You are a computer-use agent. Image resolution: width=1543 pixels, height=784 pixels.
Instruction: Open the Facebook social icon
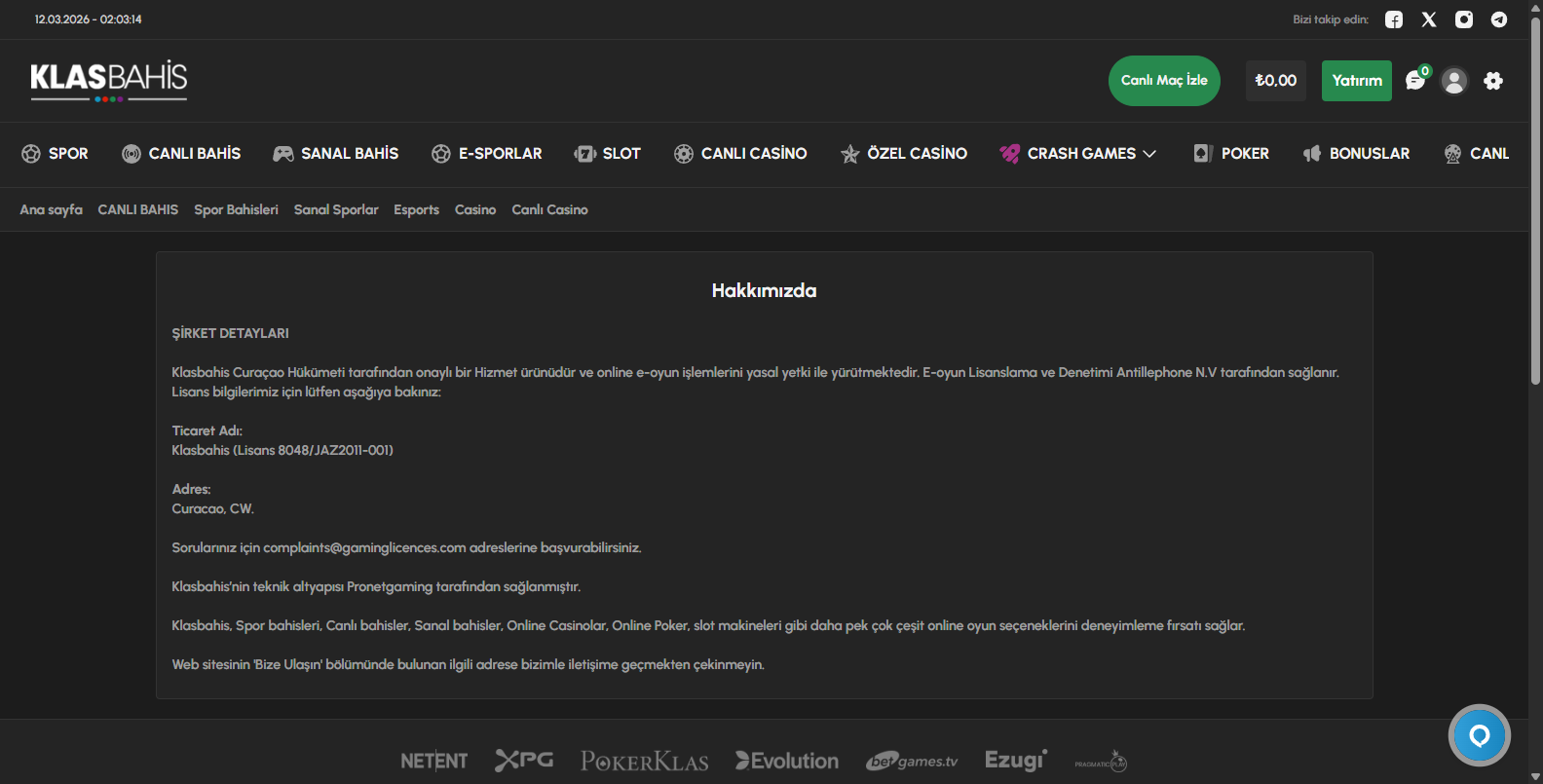[1394, 19]
